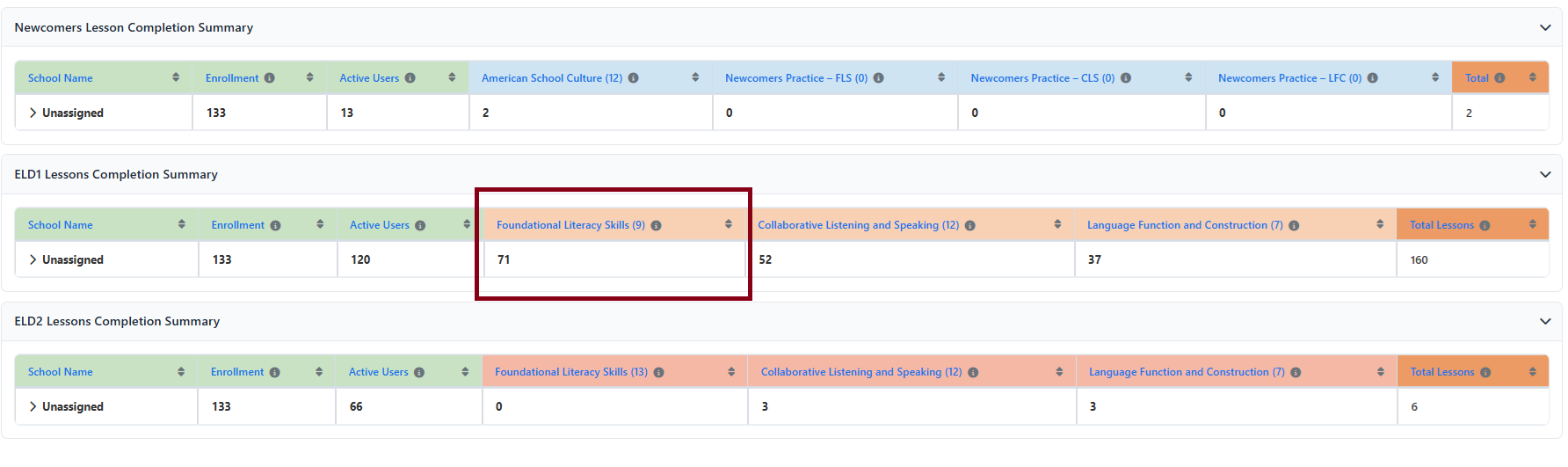Click Collaborative Listening and Speaking (12) in ELD2
1568x467 pixels.
pos(861,372)
